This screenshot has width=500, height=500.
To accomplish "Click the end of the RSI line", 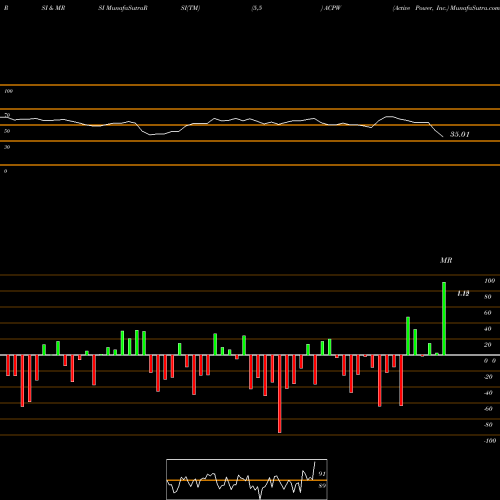I will coord(443,137).
